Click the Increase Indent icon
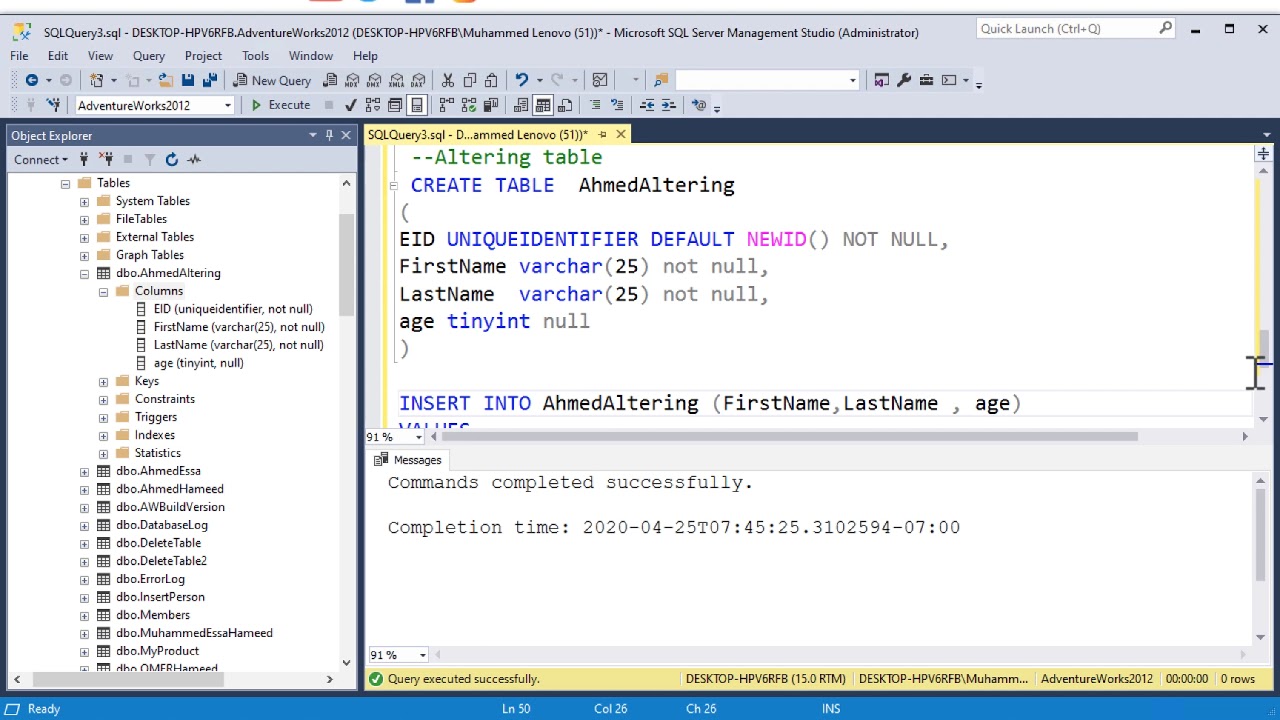Viewport: 1280px width, 720px height. coord(669,105)
